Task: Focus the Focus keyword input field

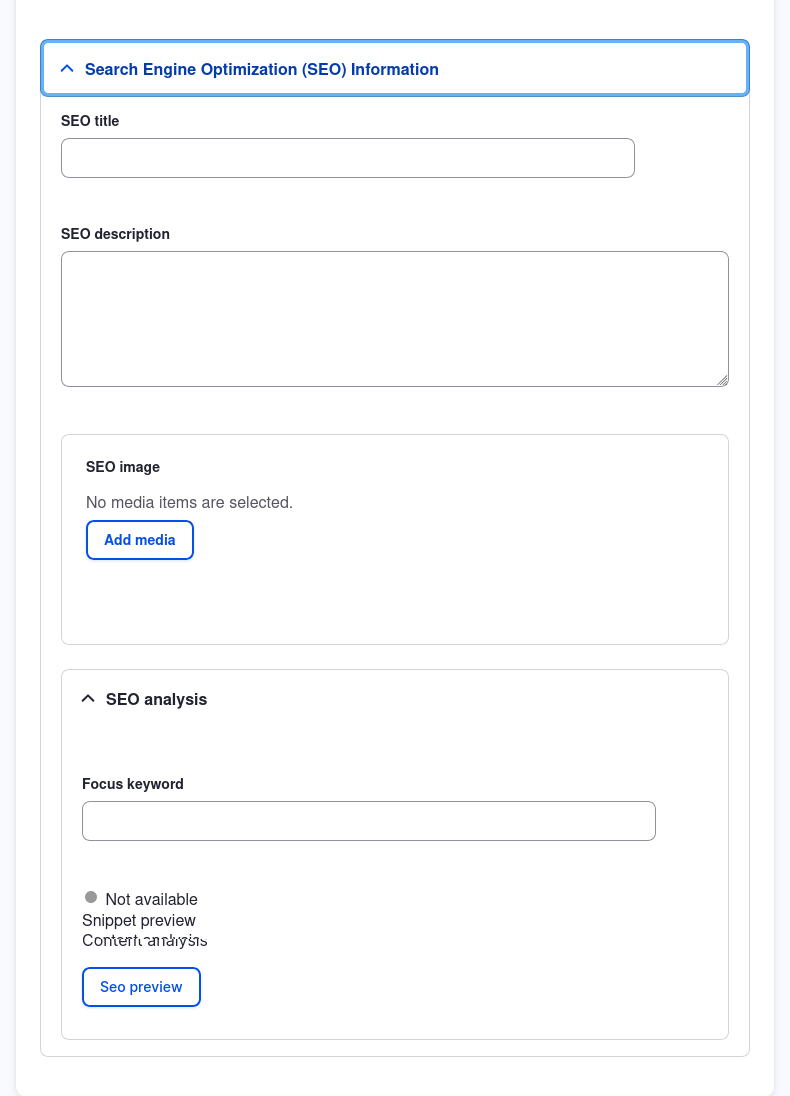Action: tap(368, 820)
